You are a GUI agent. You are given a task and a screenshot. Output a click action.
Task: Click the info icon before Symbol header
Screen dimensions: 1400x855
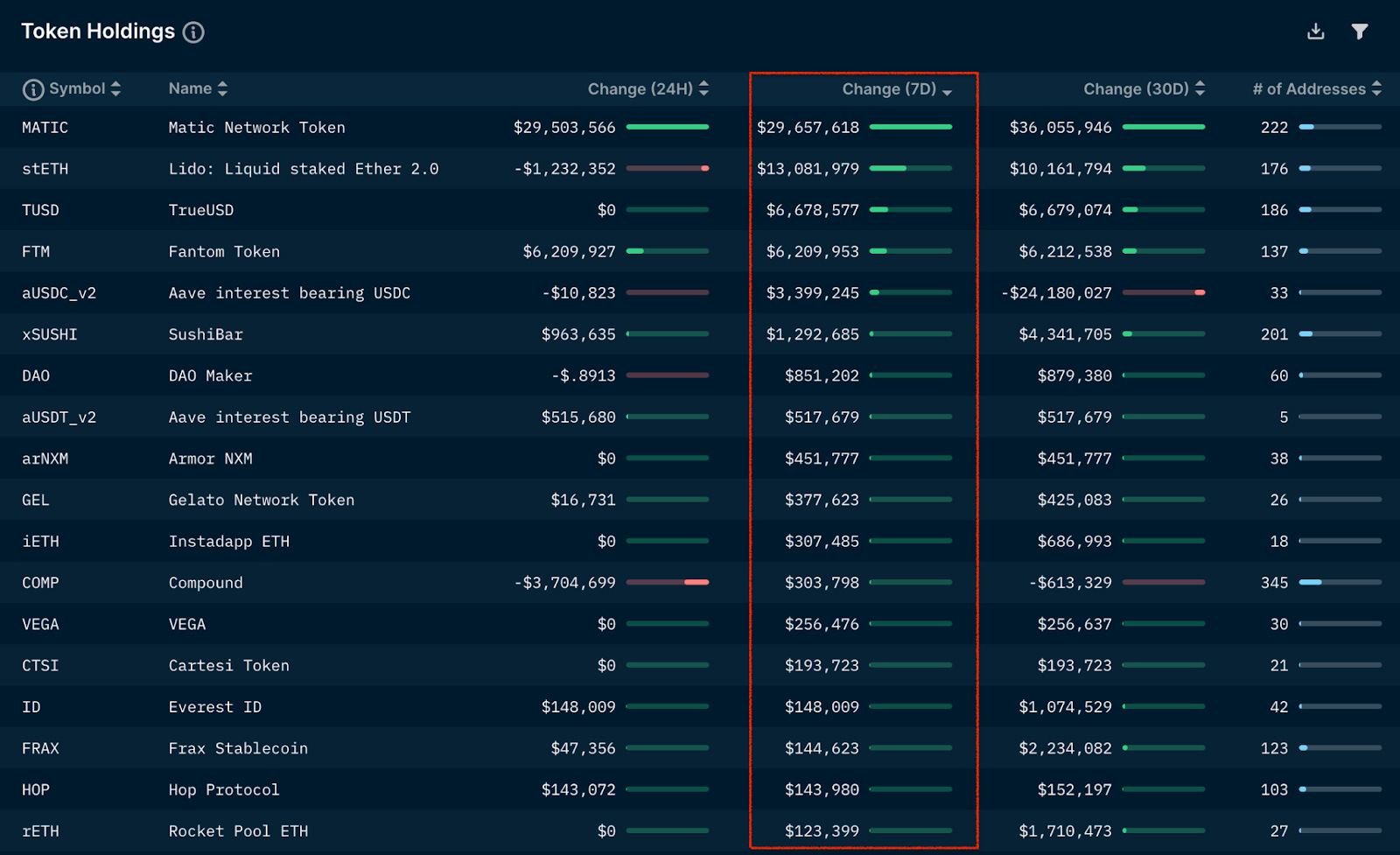[33, 89]
